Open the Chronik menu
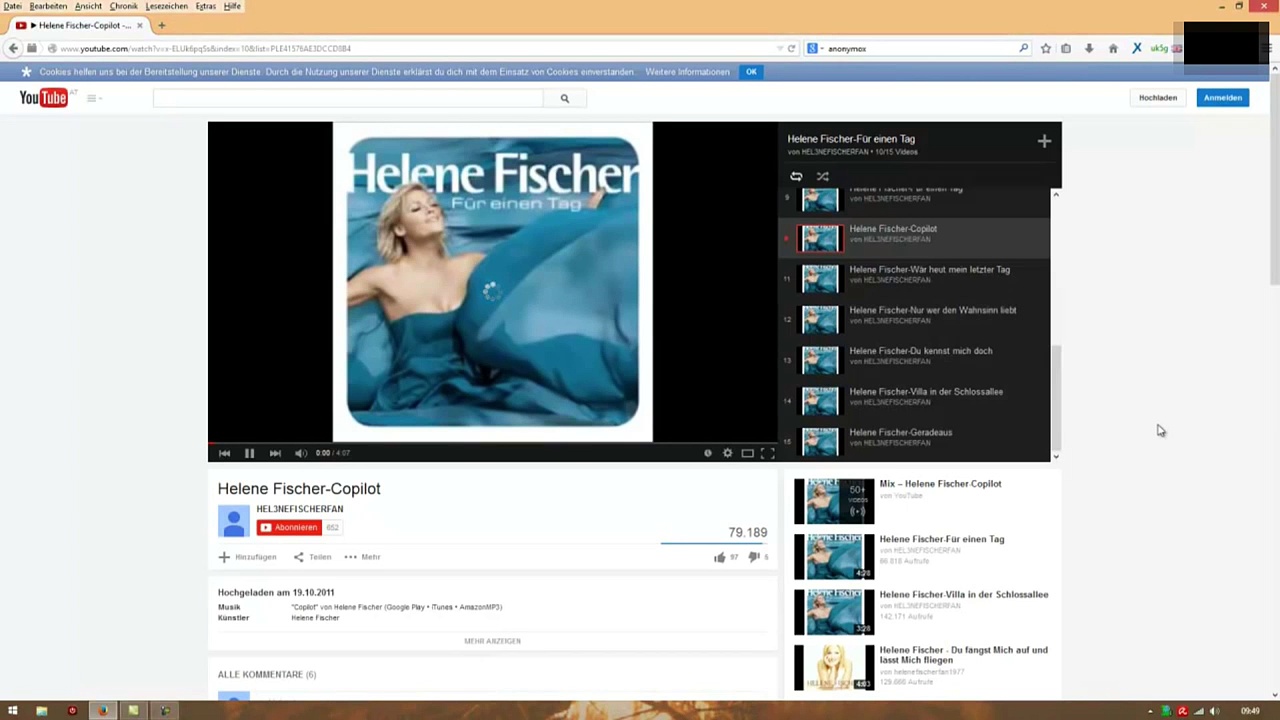Screen dimensions: 1280x720 click(123, 6)
